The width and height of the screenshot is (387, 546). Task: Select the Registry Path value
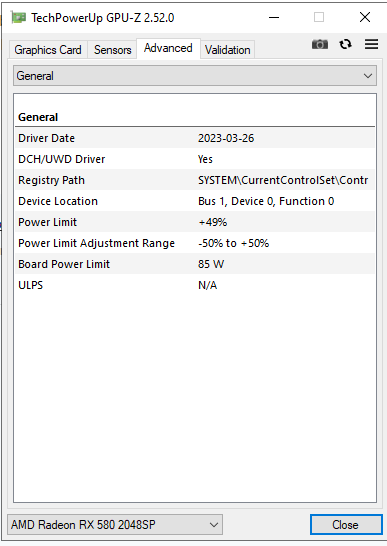pos(283,180)
